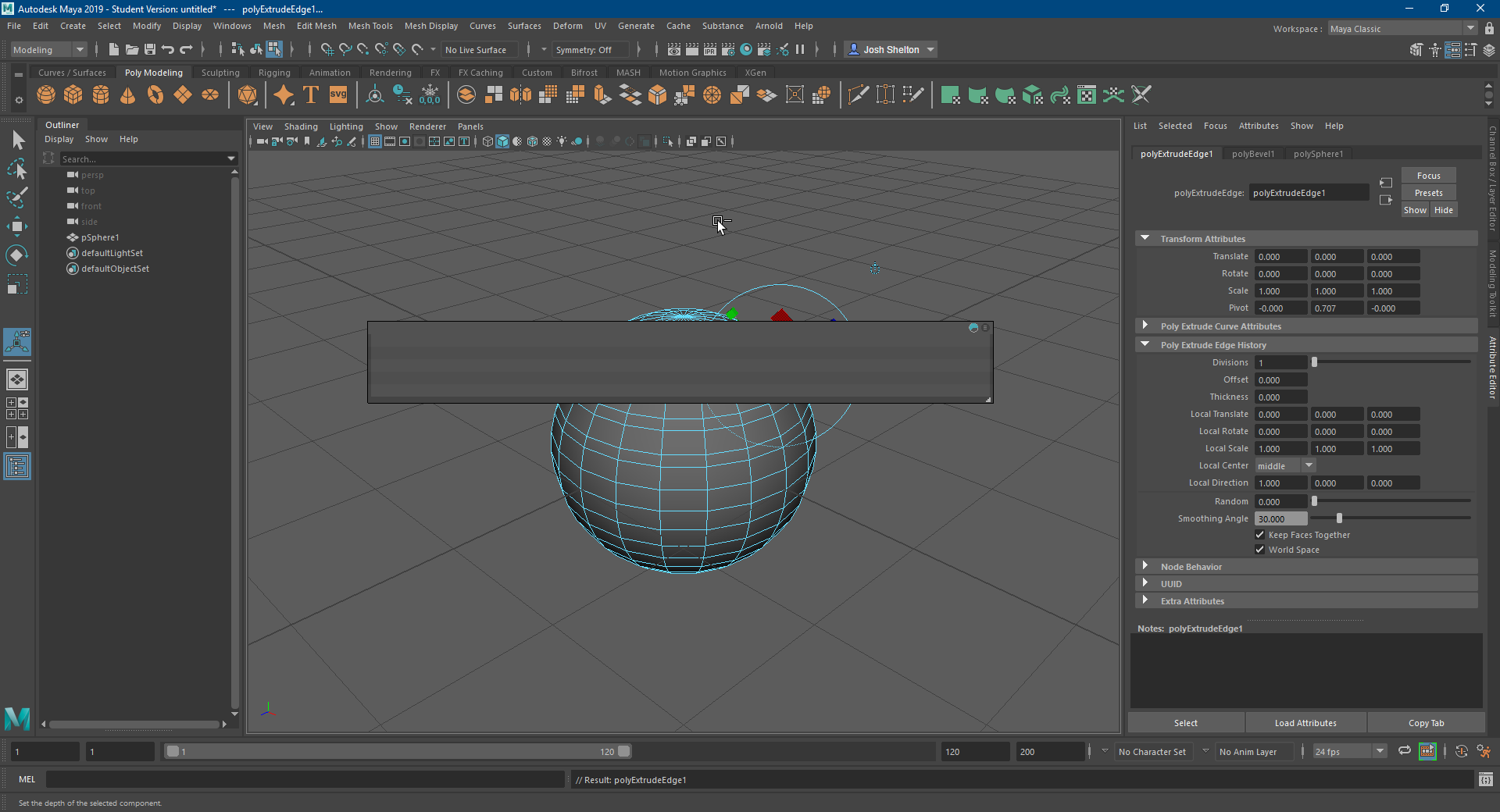Disable the World Space option
This screenshot has height=812, width=1500.
pos(1260,550)
